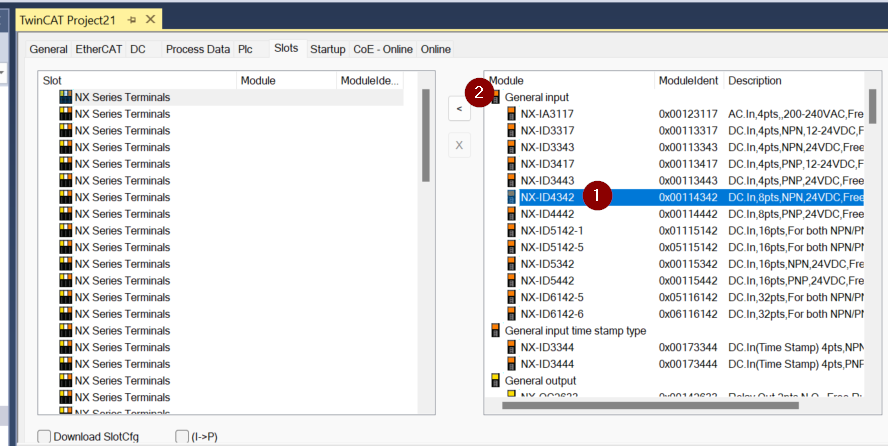
Task: Open the General tab
Action: (x=48, y=49)
